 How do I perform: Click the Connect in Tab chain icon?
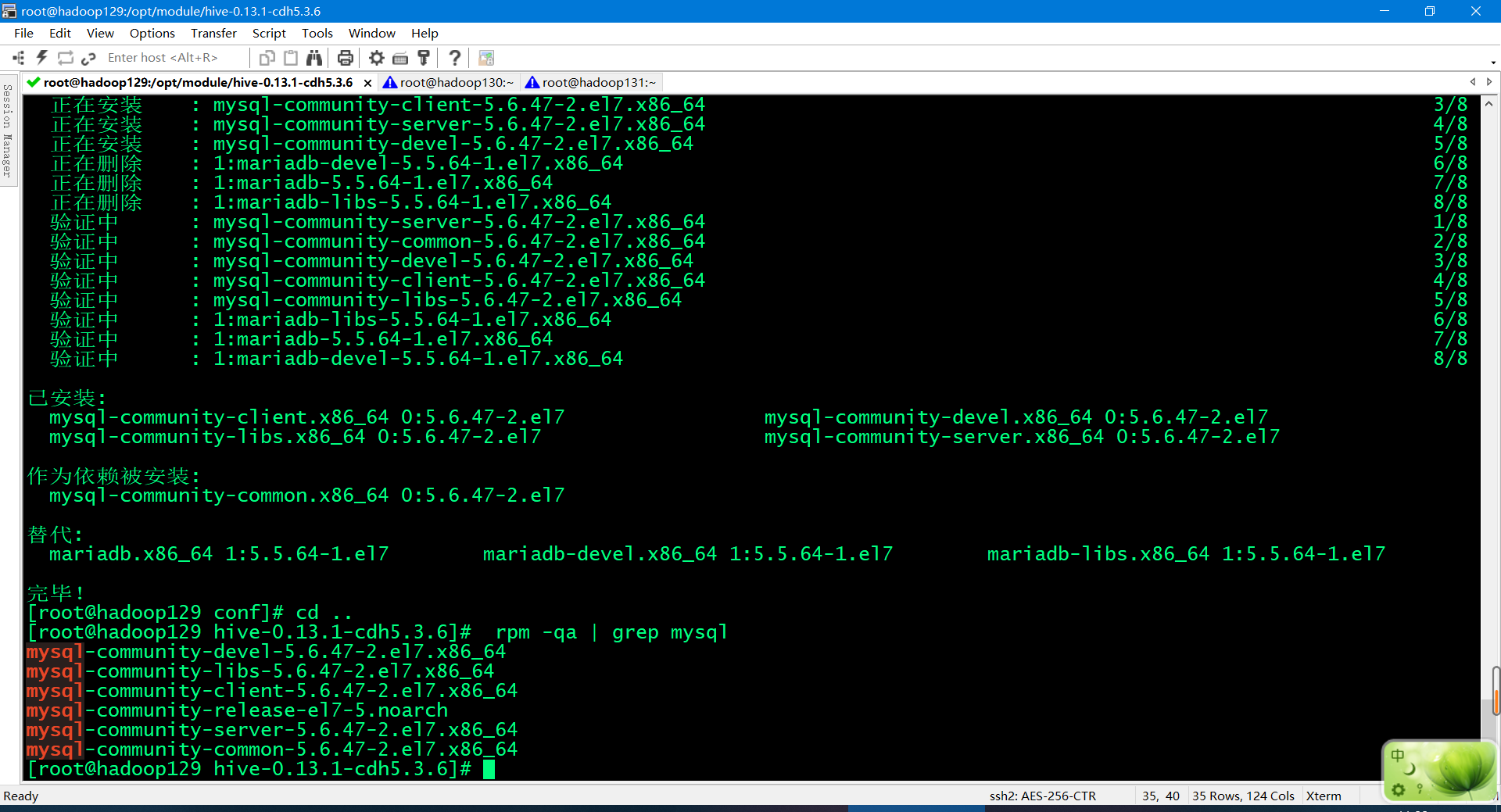click(88, 58)
